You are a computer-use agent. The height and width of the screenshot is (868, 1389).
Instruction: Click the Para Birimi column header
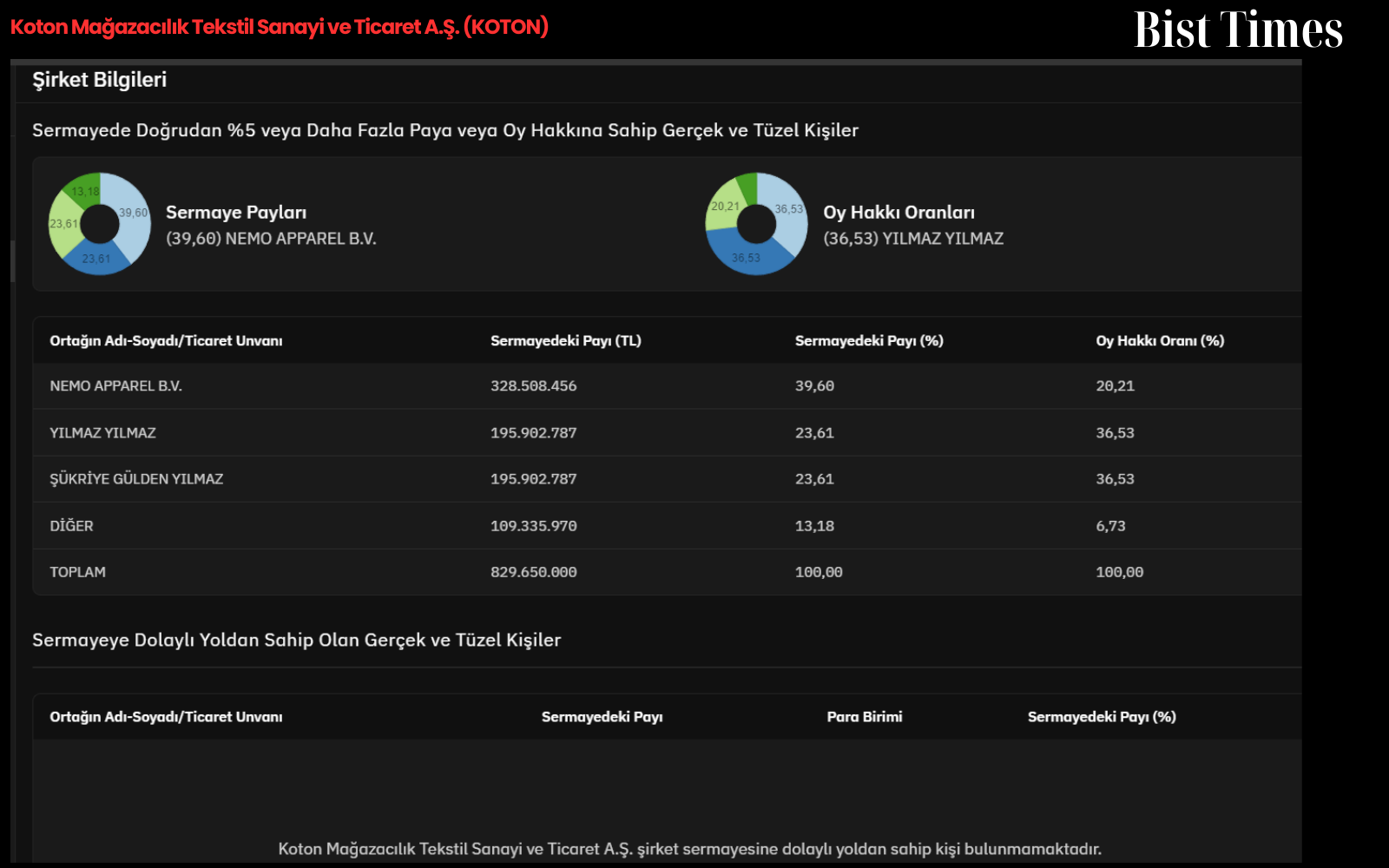click(865, 717)
